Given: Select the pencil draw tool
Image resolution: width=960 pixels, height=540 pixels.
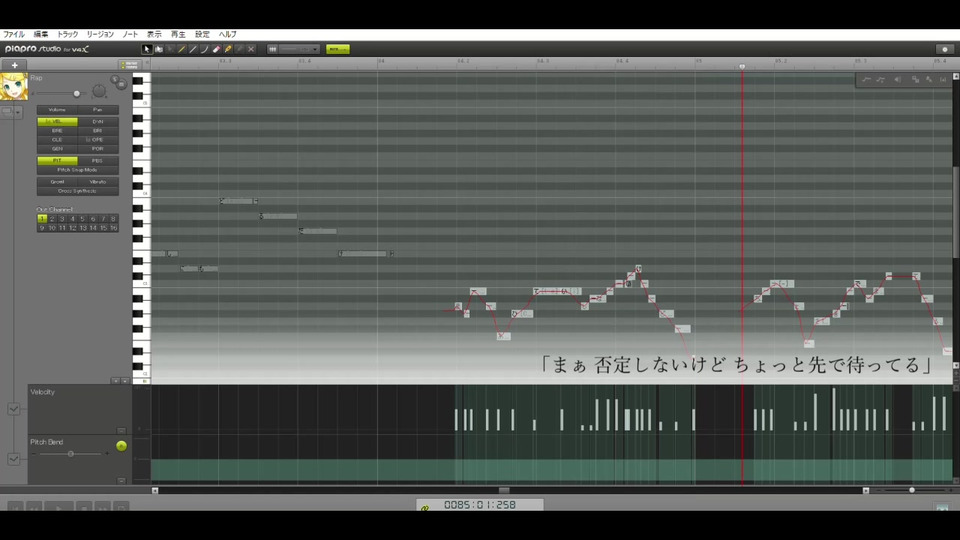Looking at the screenshot, I should coord(182,49).
